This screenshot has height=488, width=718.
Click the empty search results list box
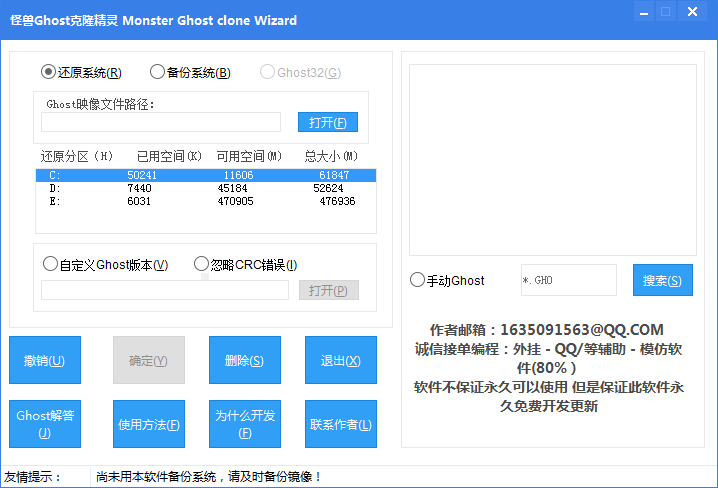pos(553,160)
